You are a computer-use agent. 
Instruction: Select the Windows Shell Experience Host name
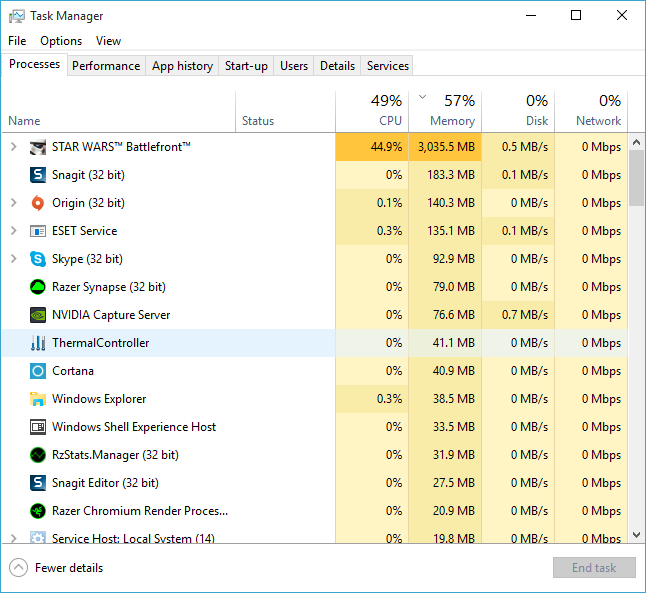tap(134, 427)
